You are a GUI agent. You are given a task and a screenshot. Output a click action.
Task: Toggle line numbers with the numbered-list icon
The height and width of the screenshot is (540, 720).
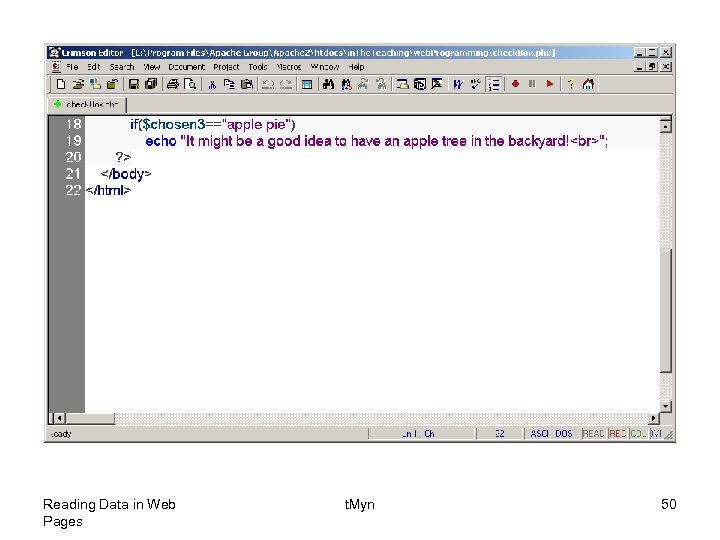coord(494,84)
